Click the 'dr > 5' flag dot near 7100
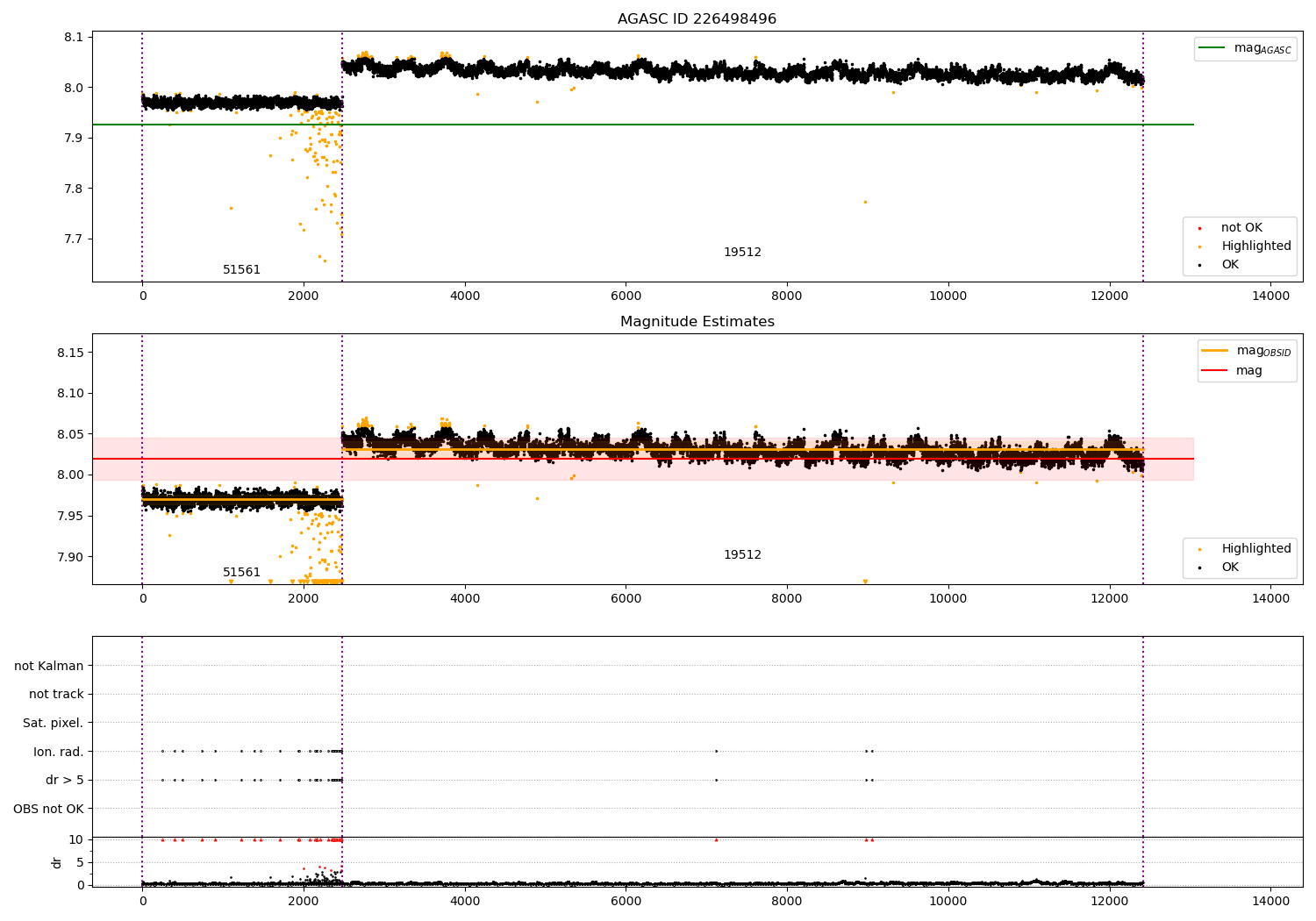This screenshot has width=1316, height=921. 716,780
